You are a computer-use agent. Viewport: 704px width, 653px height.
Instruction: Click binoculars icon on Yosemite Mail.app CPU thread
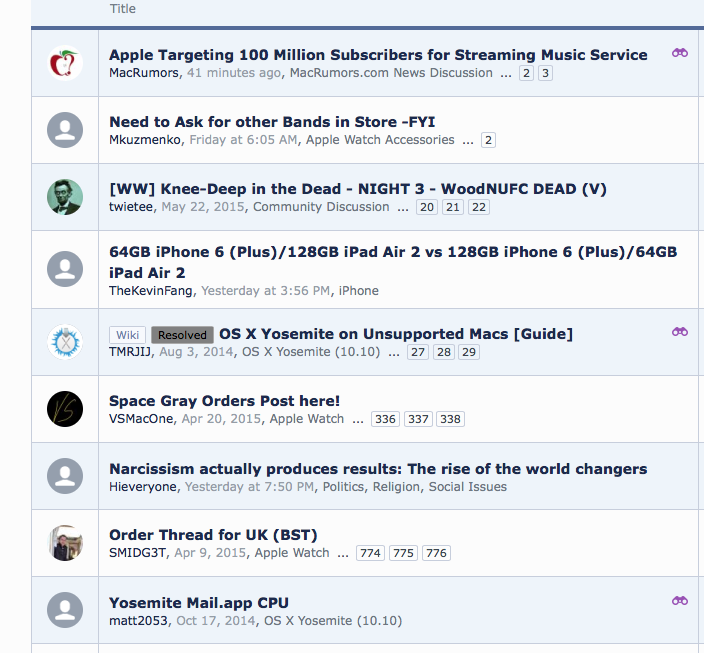tap(680, 601)
